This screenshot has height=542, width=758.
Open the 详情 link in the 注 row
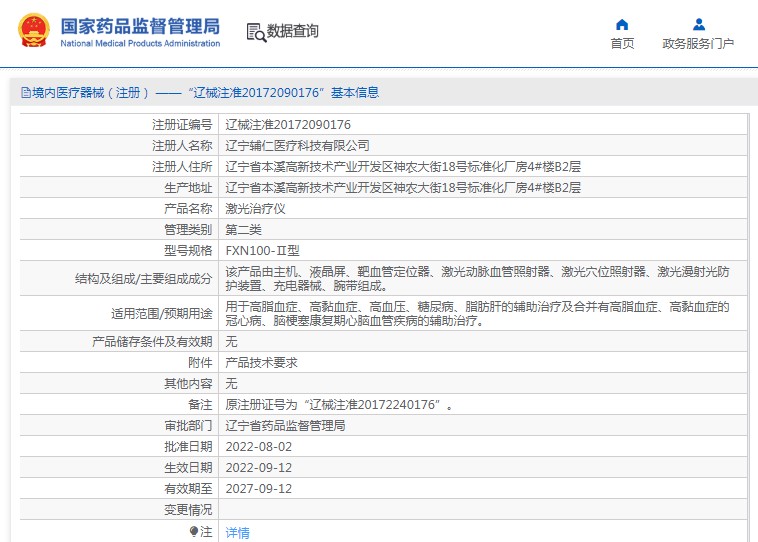click(237, 532)
